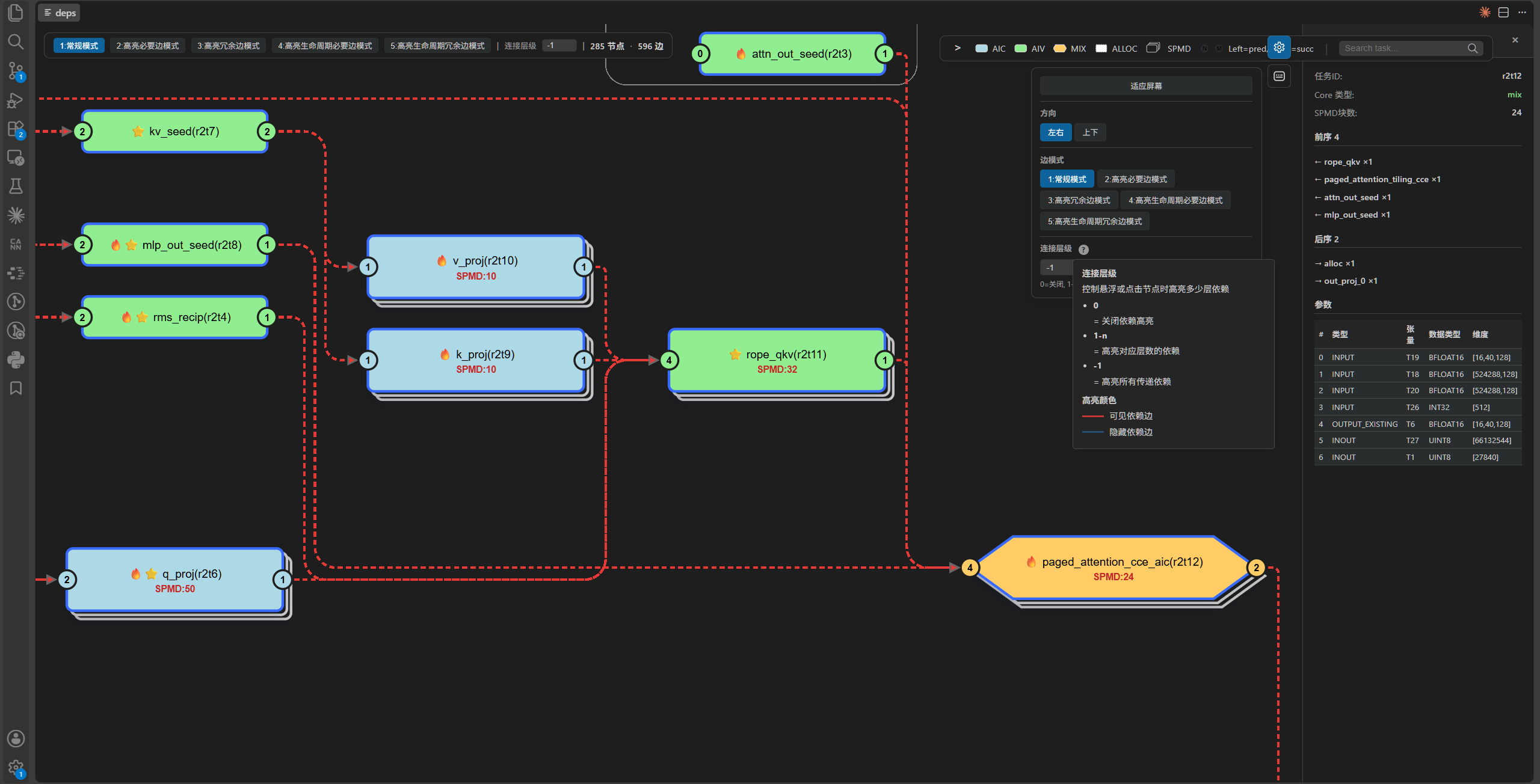This screenshot has width=1540, height=784.
Task: Open the Python icon in the activity bar
Action: [x=16, y=360]
